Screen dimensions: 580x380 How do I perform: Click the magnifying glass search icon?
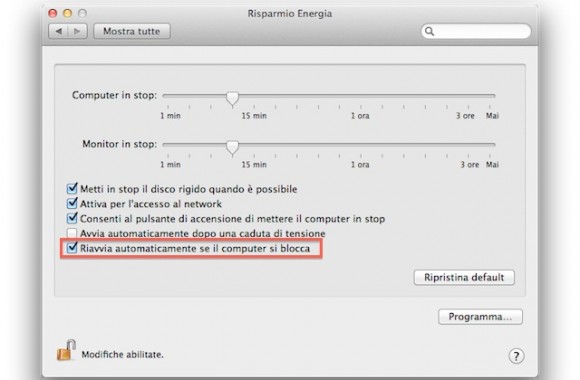(429, 31)
